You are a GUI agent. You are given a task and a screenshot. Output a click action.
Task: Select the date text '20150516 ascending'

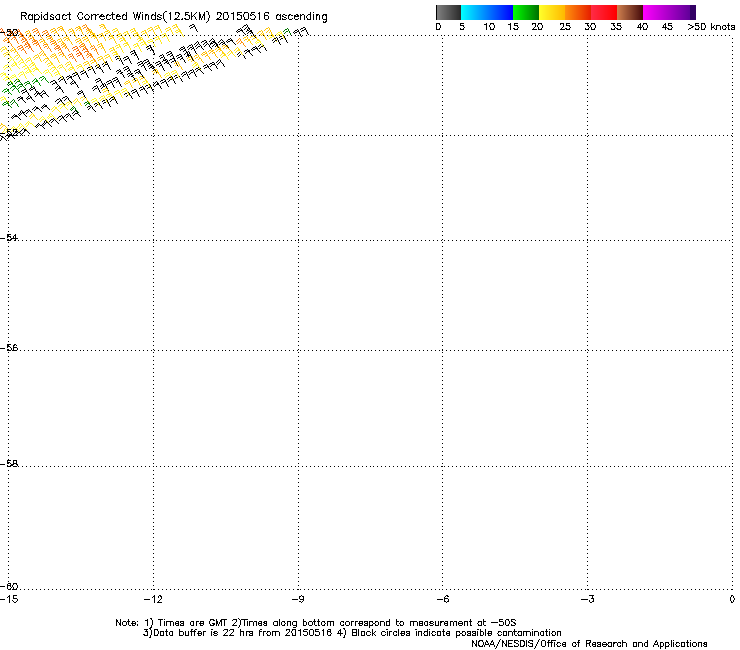tap(271, 17)
